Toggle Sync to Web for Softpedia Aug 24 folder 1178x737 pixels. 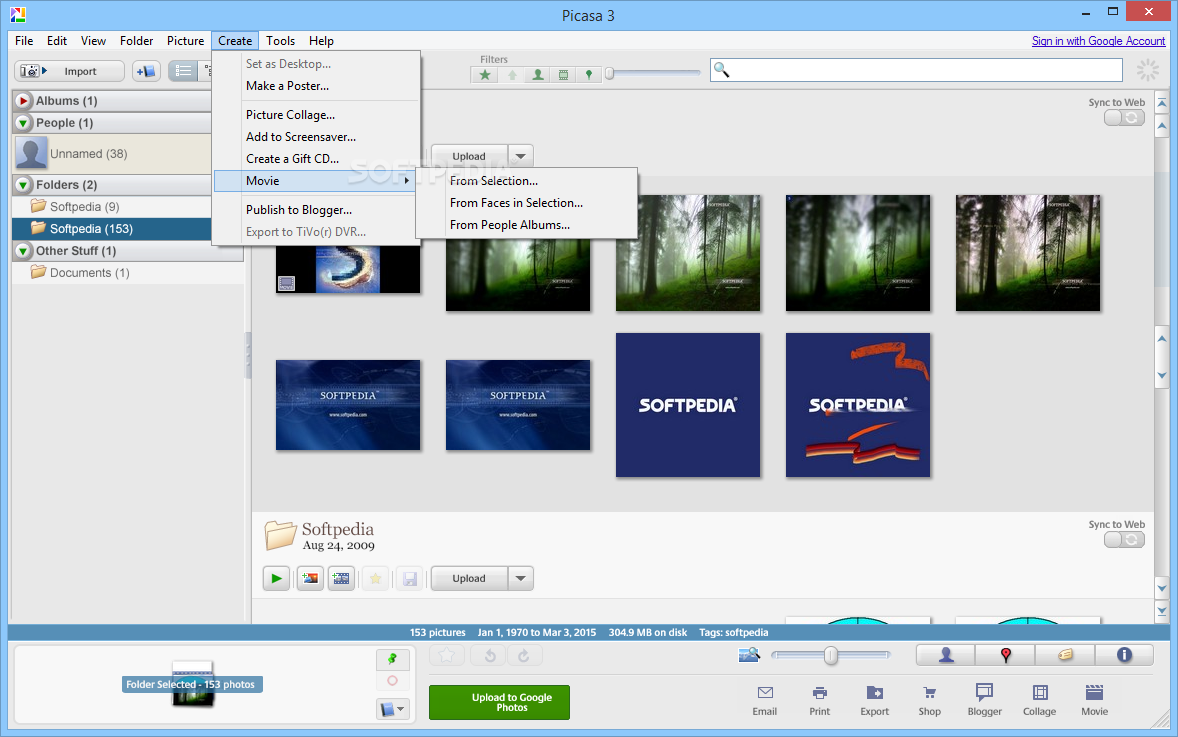tap(1124, 539)
